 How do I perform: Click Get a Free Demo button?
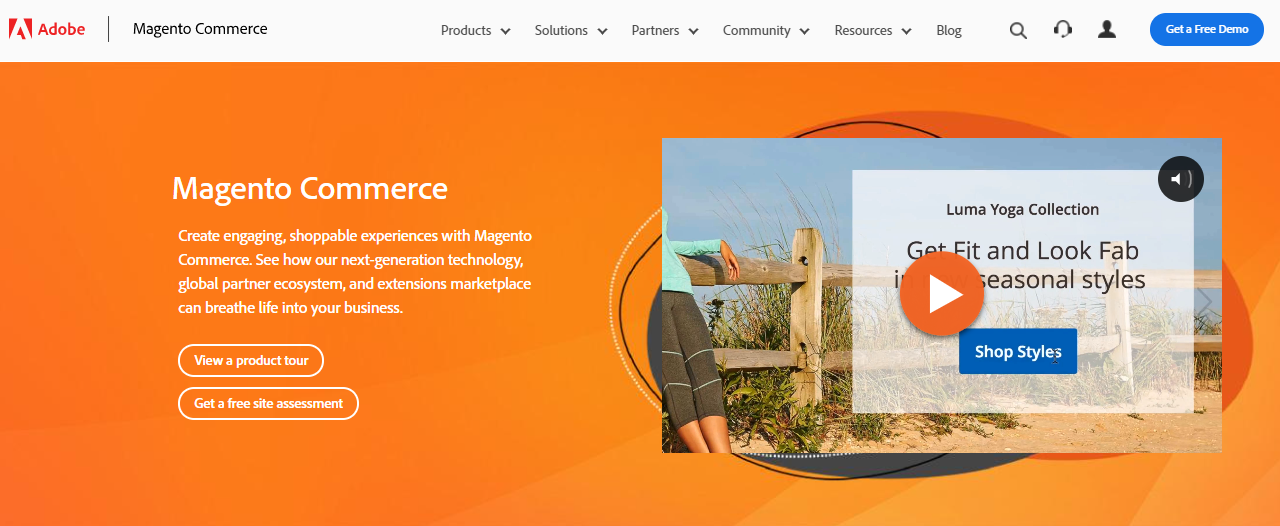[x=1206, y=29]
